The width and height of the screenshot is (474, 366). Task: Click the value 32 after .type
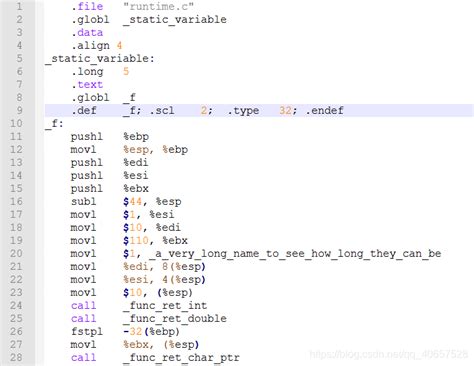(285, 110)
